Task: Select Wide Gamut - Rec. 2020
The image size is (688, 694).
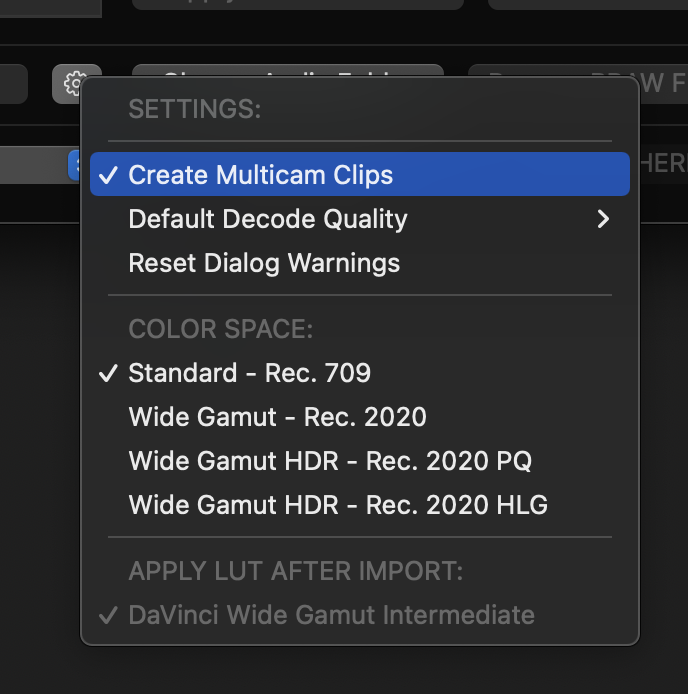Action: click(x=277, y=417)
